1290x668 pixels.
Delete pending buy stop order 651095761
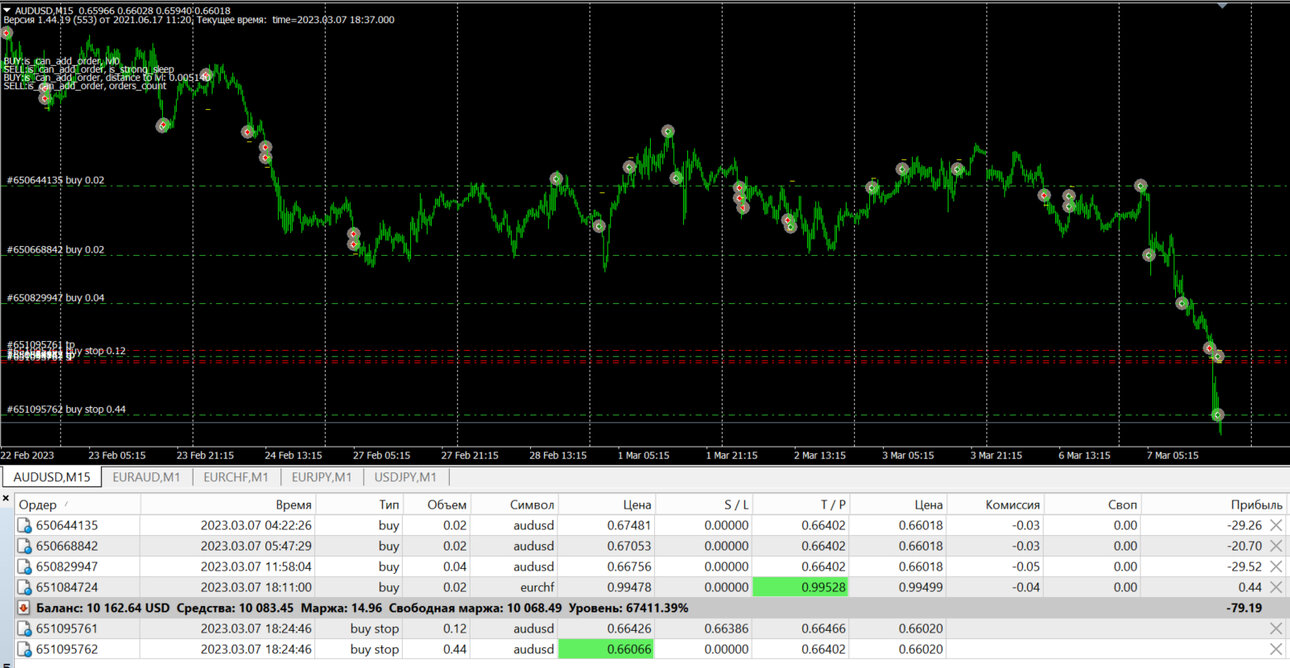coord(1276,629)
